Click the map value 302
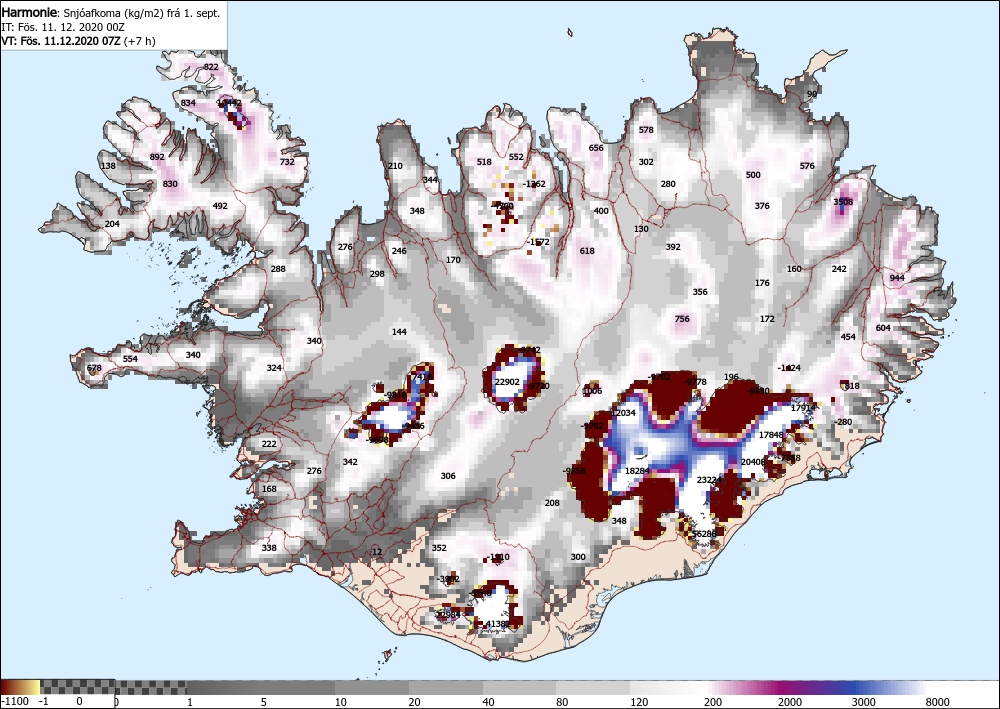The image size is (1000, 709). click(x=646, y=162)
